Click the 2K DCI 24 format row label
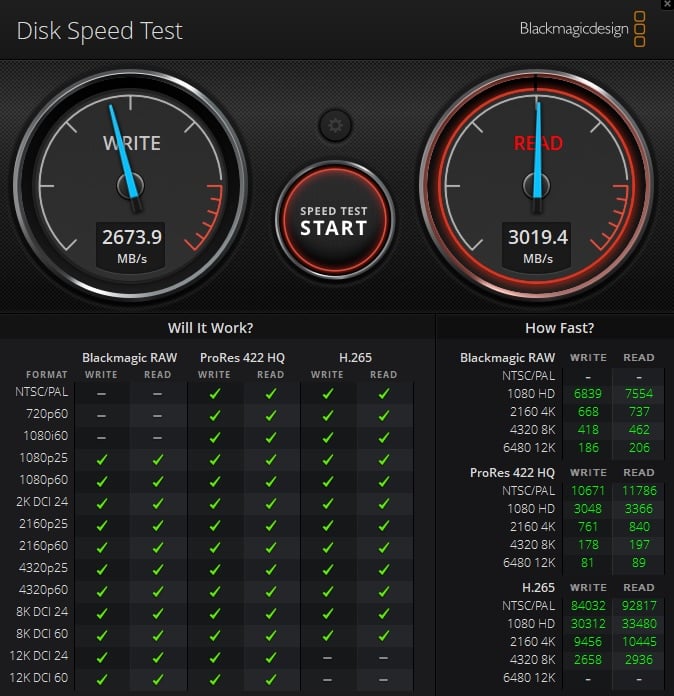Viewport: 674px width, 696px height. pyautogui.click(x=42, y=502)
